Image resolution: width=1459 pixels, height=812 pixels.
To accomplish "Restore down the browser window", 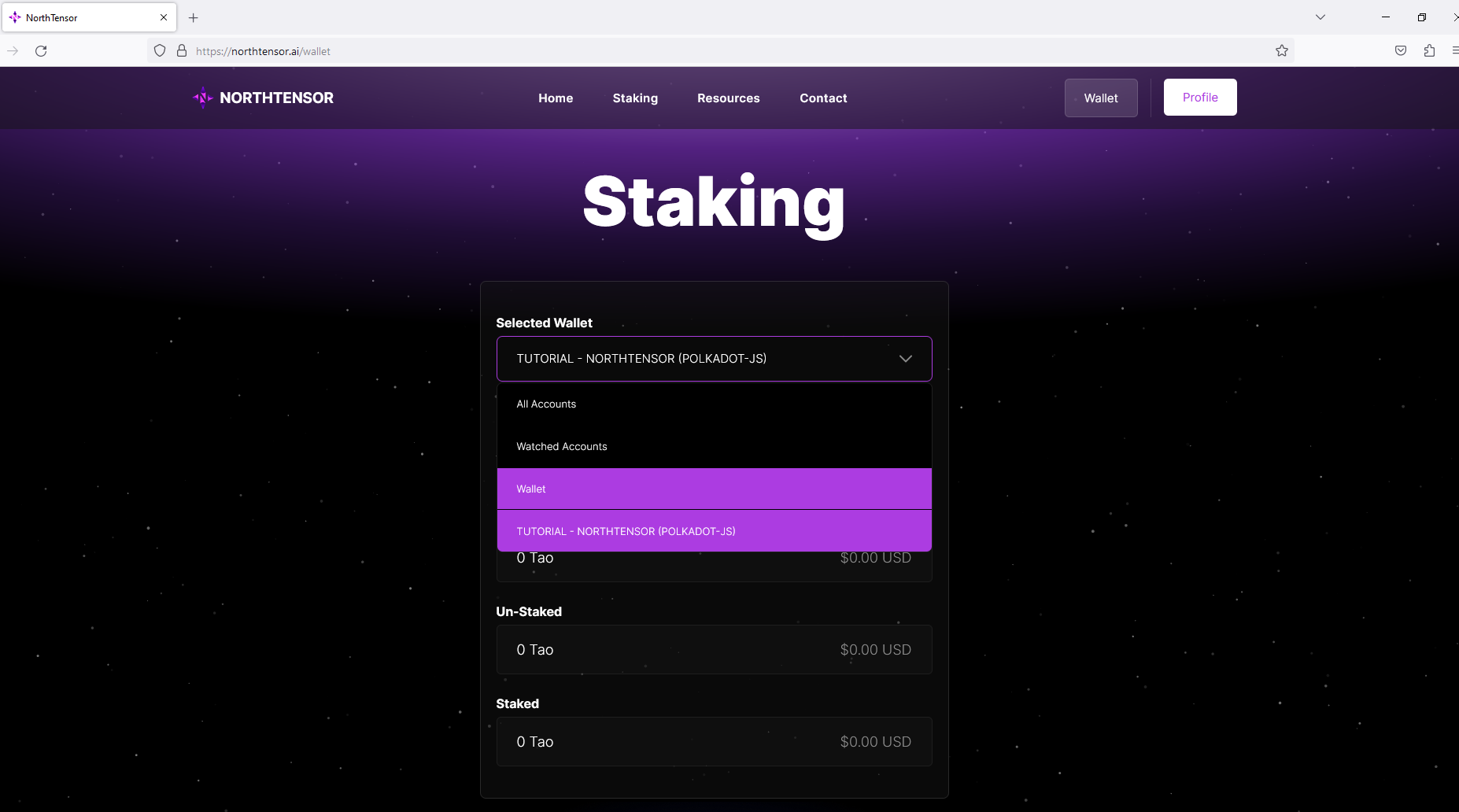I will 1422,17.
